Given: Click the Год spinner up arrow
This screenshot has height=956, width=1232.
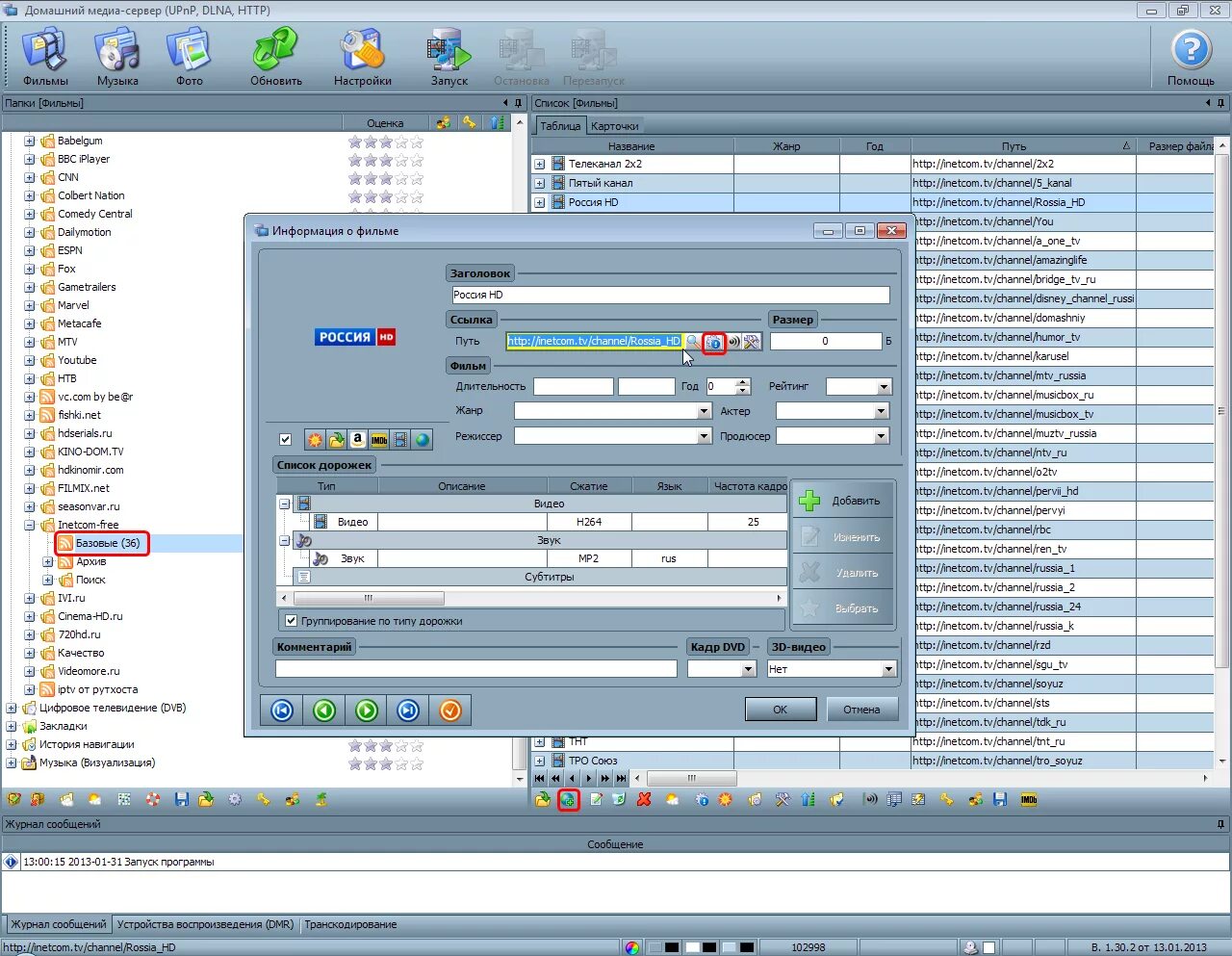Looking at the screenshot, I should [743, 382].
